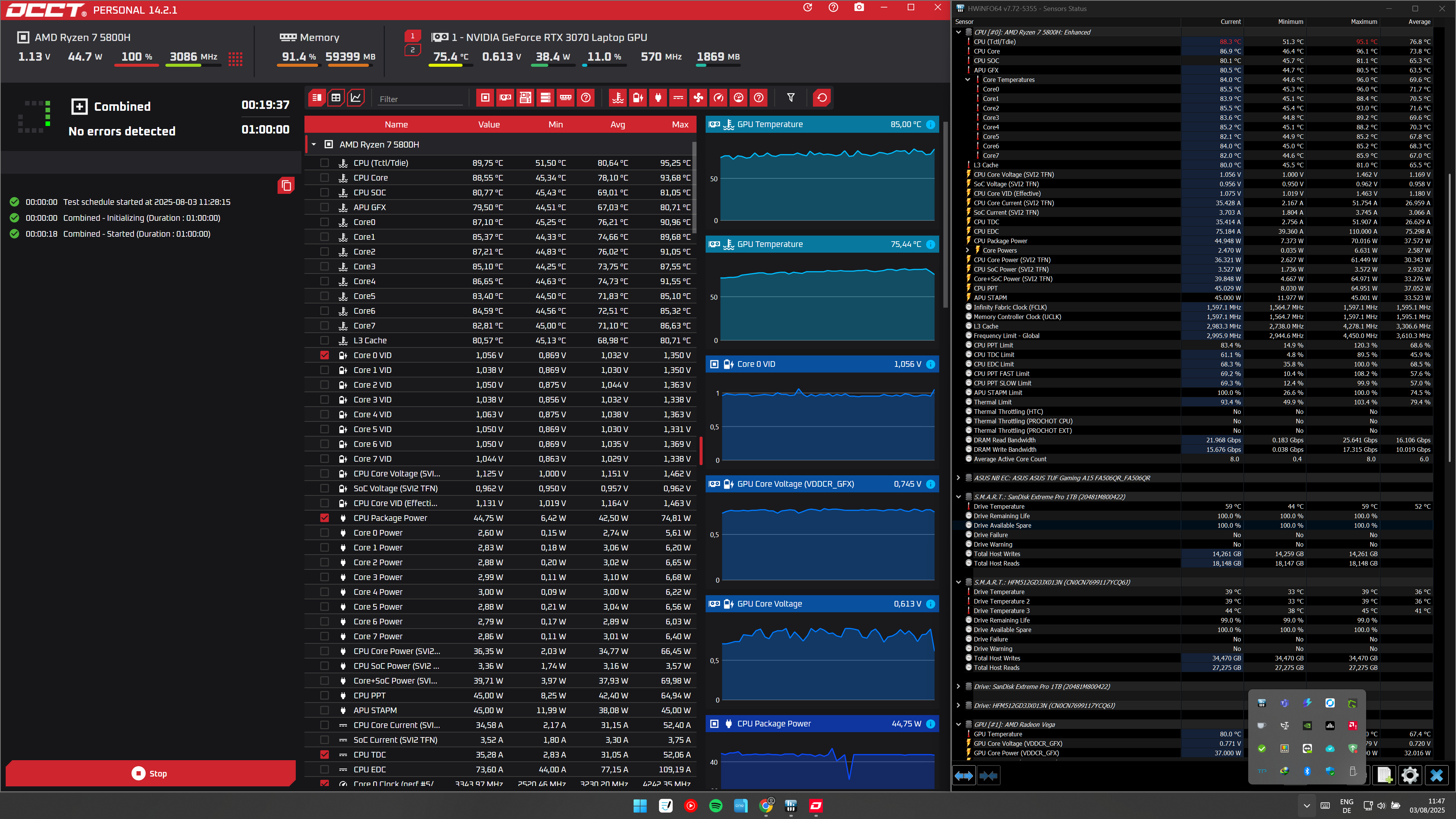The height and width of the screenshot is (819, 1456).
Task: Open NVIDIA icon in system tray overflow
Action: click(1307, 726)
